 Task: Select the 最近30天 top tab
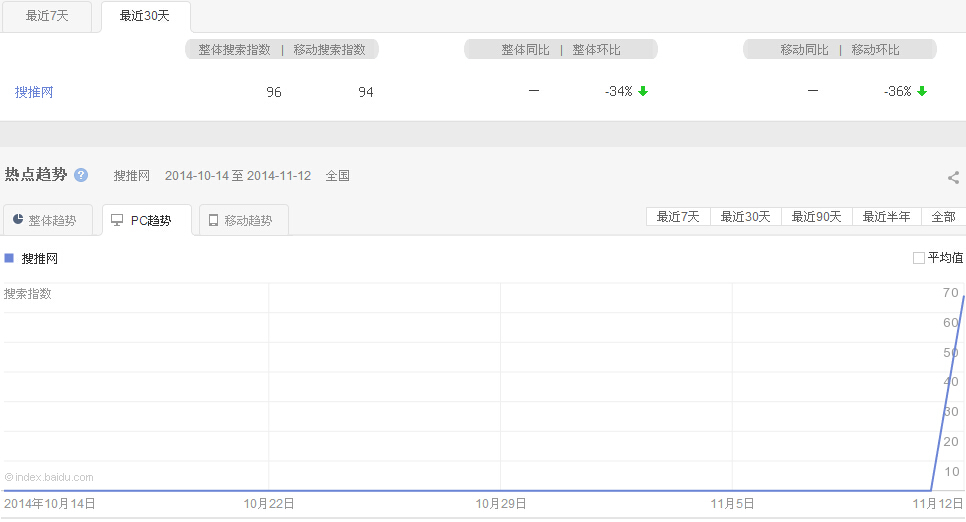pyautogui.click(x=145, y=16)
